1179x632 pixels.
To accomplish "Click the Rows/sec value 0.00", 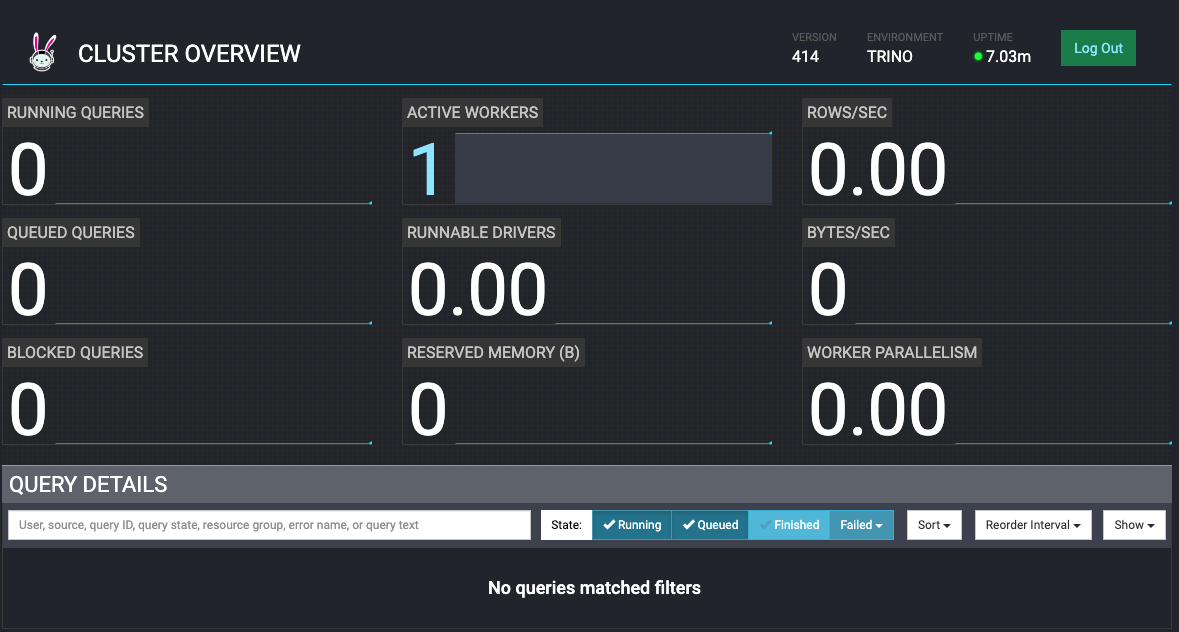I will (877, 170).
